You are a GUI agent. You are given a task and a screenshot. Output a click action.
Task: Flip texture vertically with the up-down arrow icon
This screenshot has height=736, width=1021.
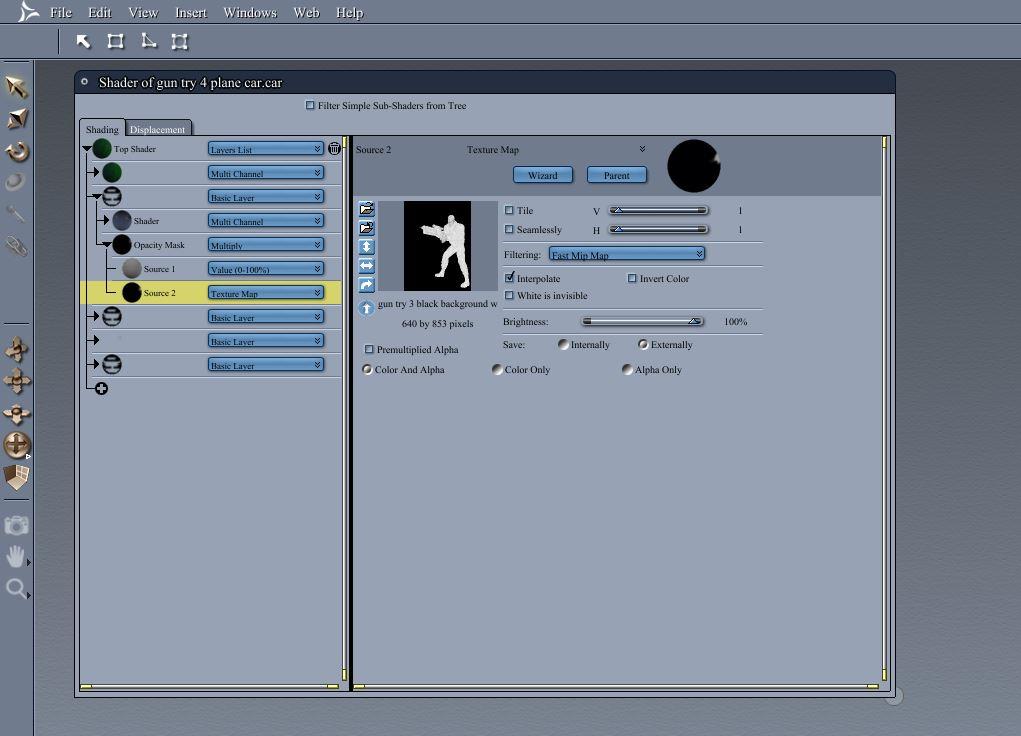click(x=367, y=247)
